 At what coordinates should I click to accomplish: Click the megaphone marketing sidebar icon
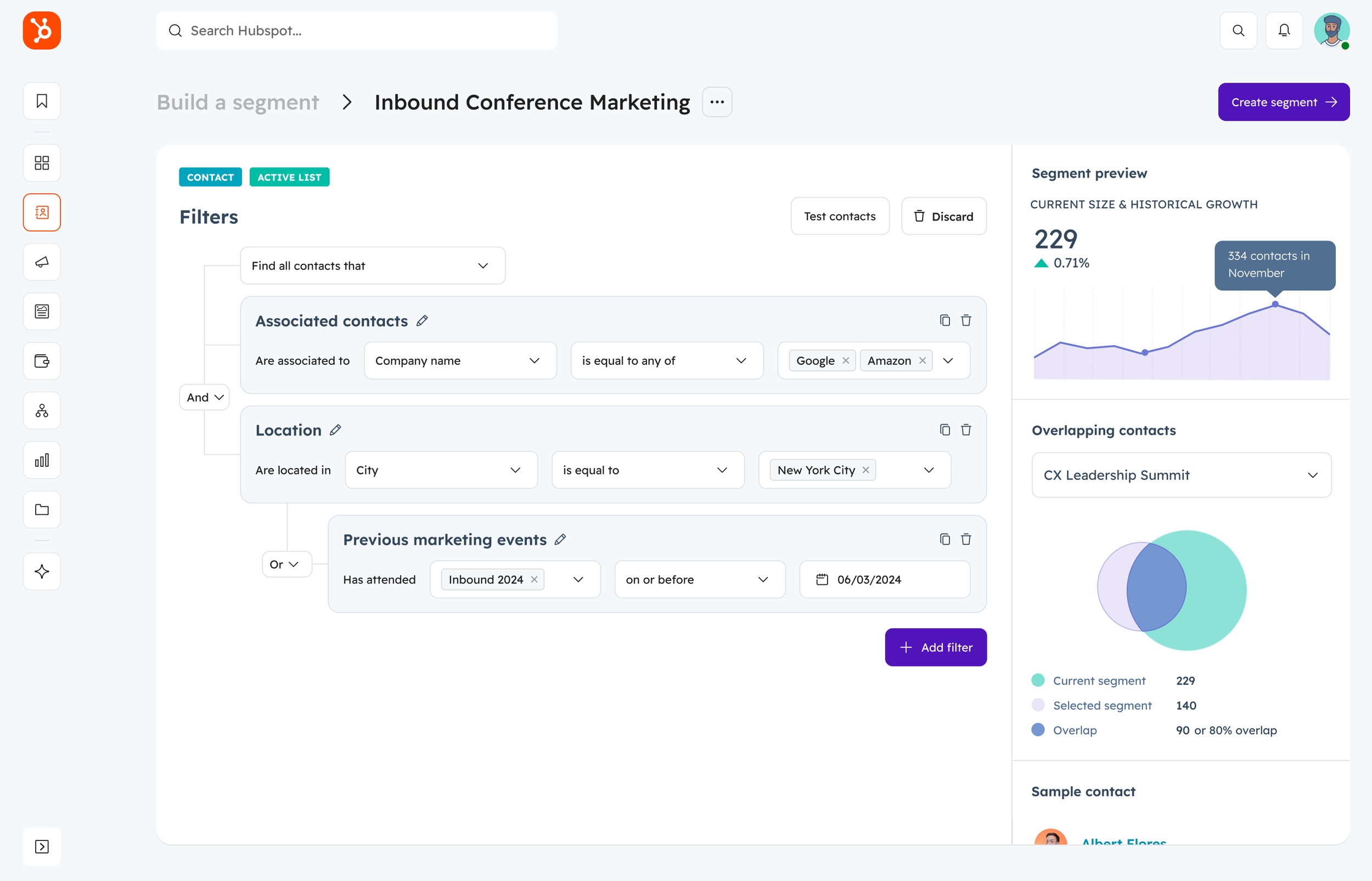(x=42, y=262)
